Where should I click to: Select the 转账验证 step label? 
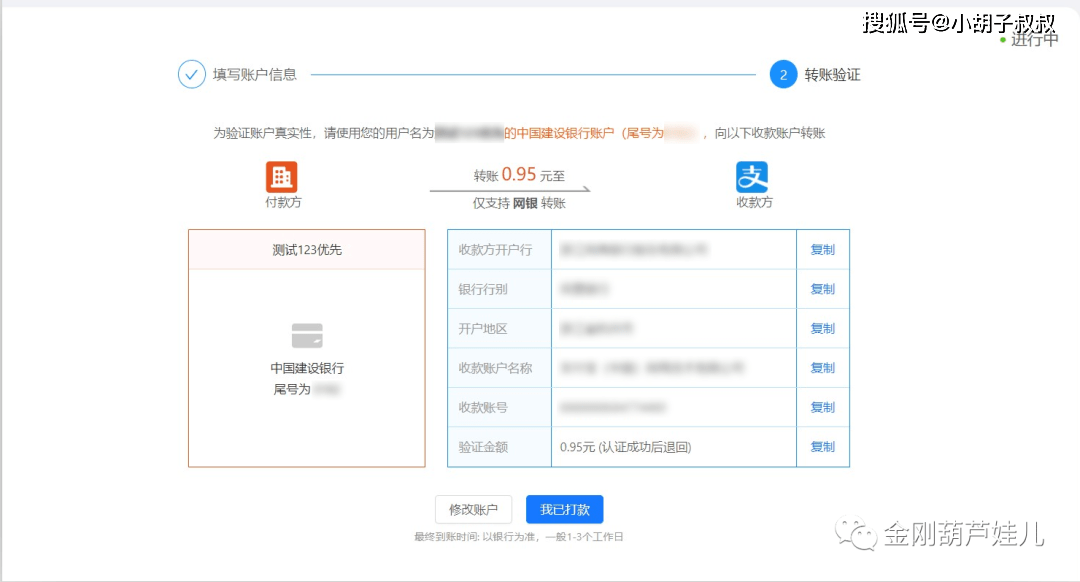click(832, 75)
